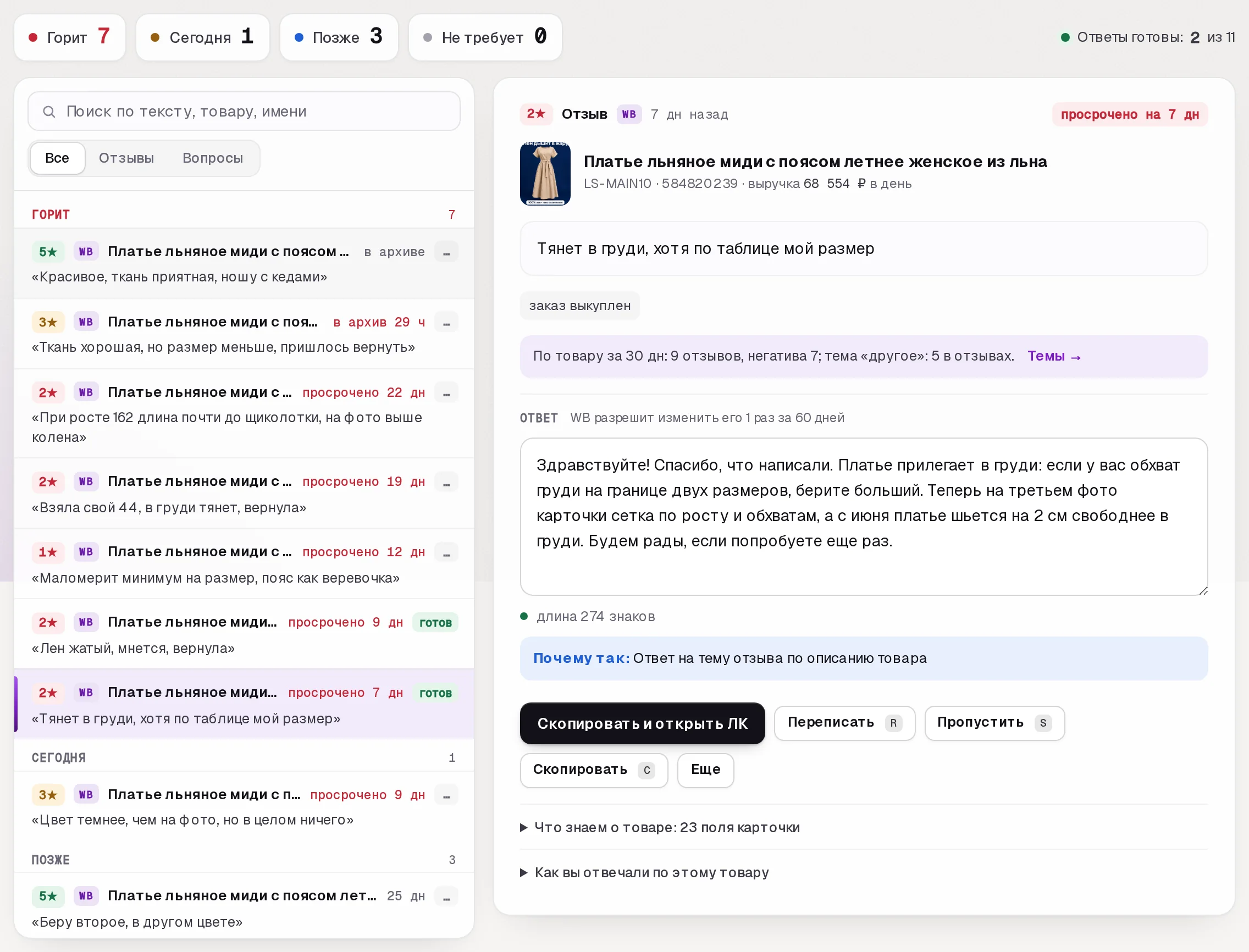Click «готов» badge on «Тянет в груди» row
The width and height of the screenshot is (1249, 952).
(x=435, y=693)
